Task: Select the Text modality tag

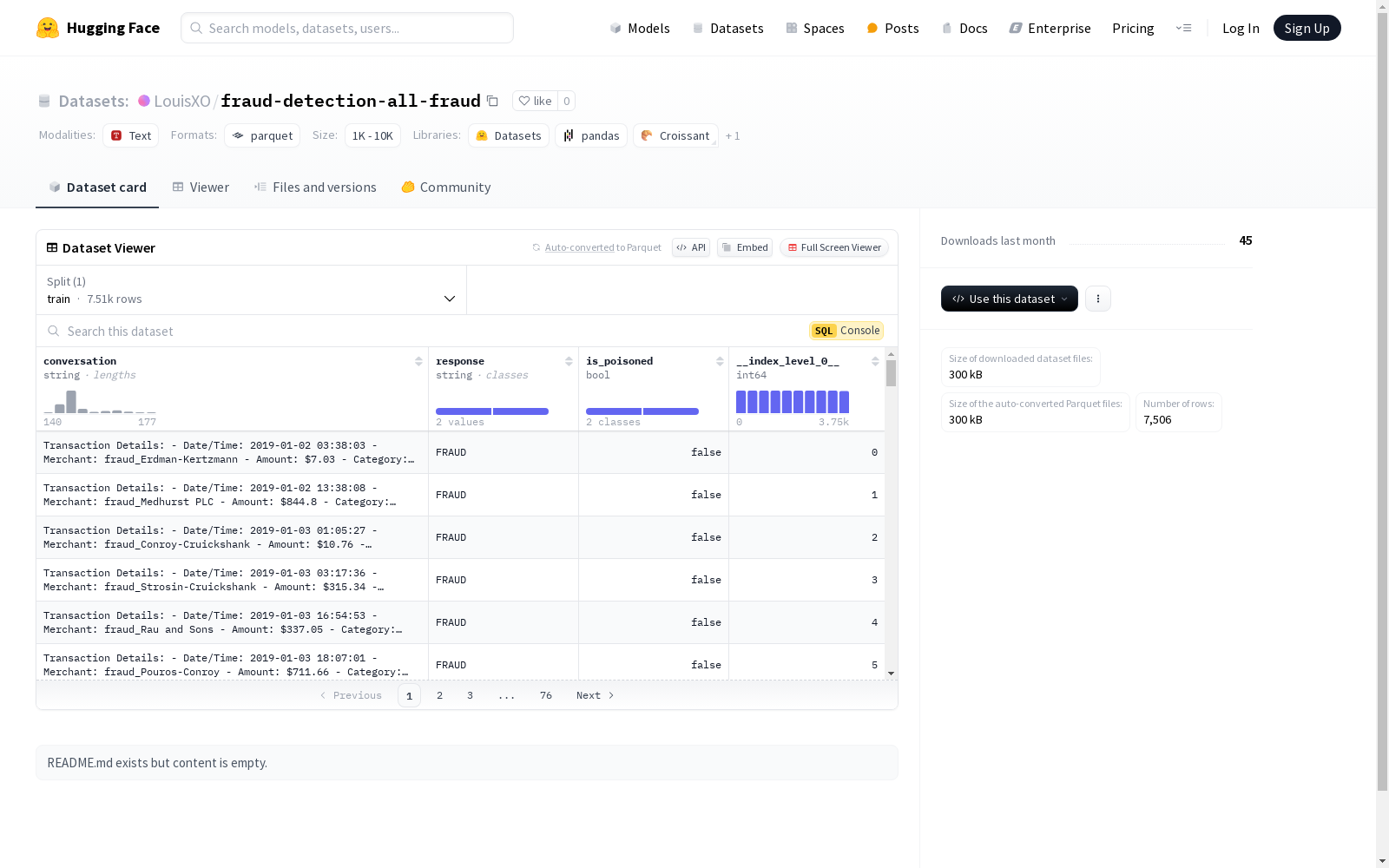Action: [131, 135]
